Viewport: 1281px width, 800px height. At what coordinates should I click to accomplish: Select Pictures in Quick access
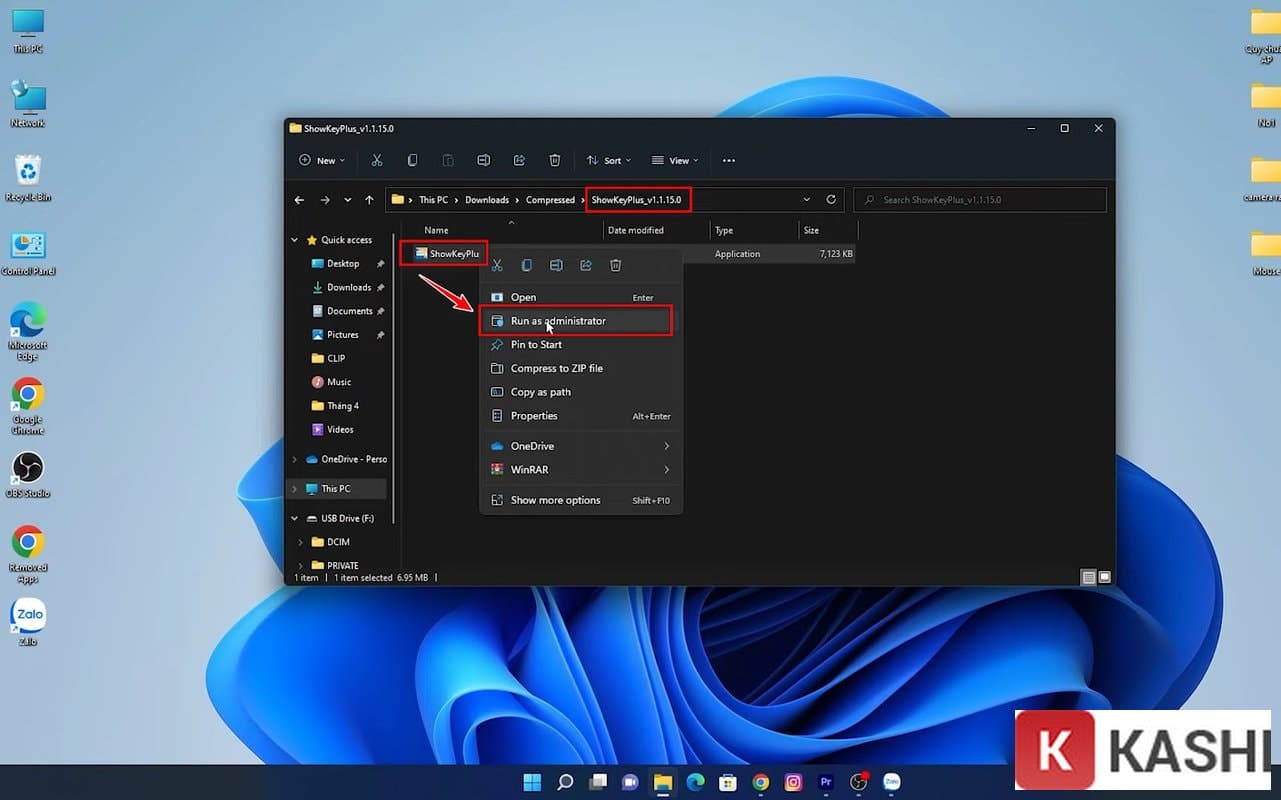tap(342, 335)
